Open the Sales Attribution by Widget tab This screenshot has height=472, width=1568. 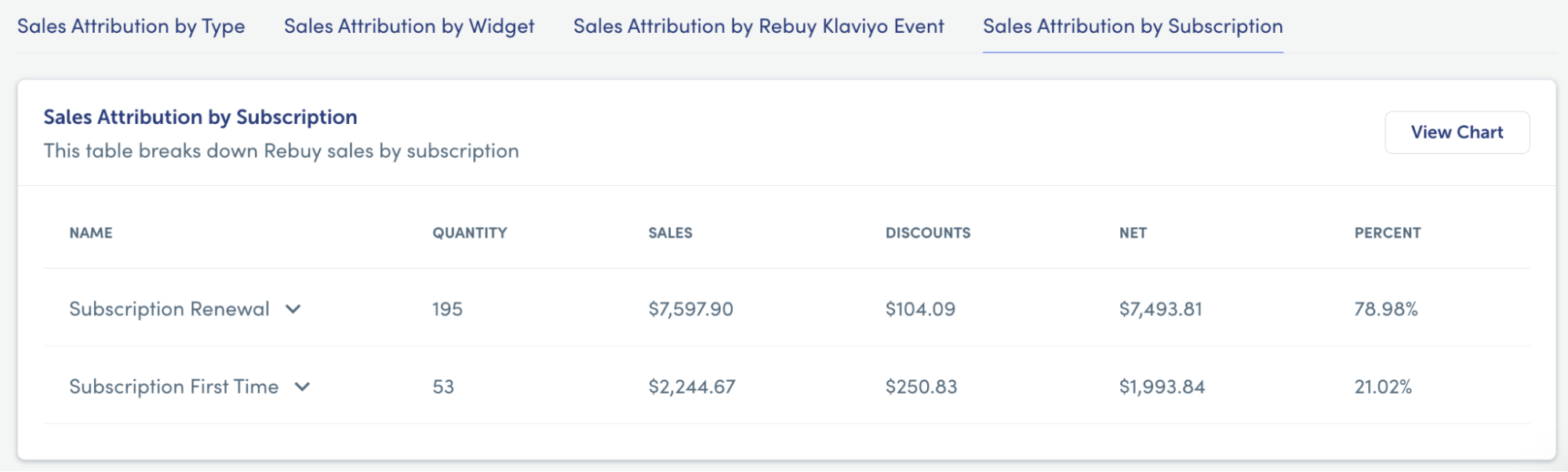pyautogui.click(x=409, y=27)
